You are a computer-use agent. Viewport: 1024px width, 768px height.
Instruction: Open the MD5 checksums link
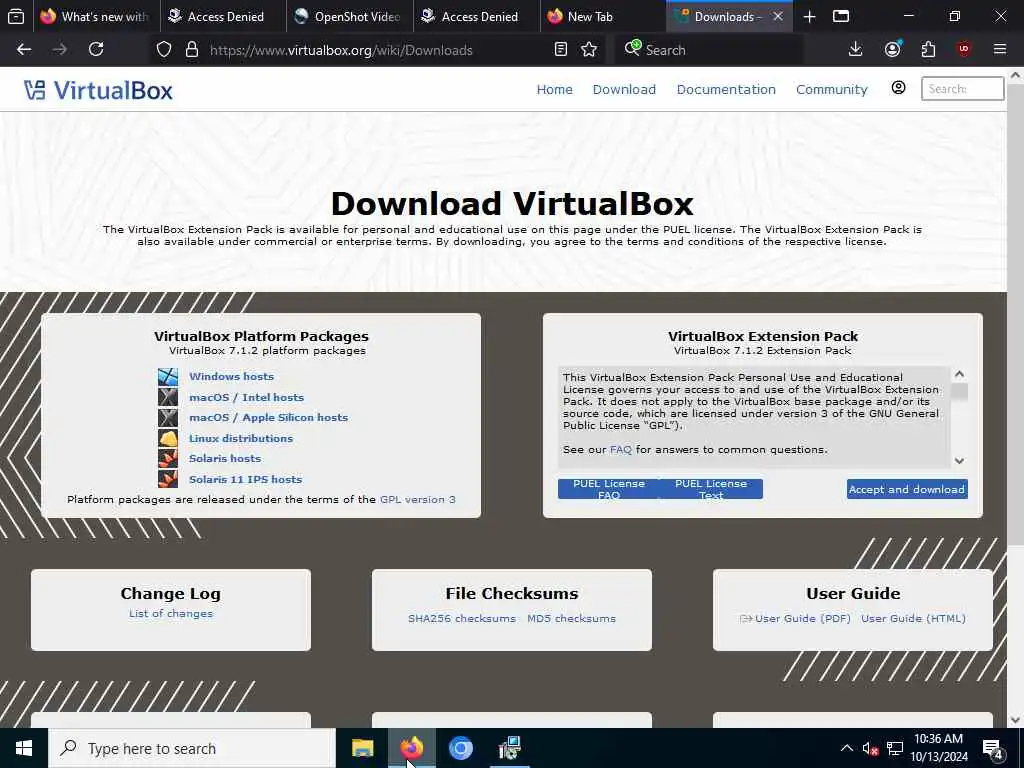[571, 618]
